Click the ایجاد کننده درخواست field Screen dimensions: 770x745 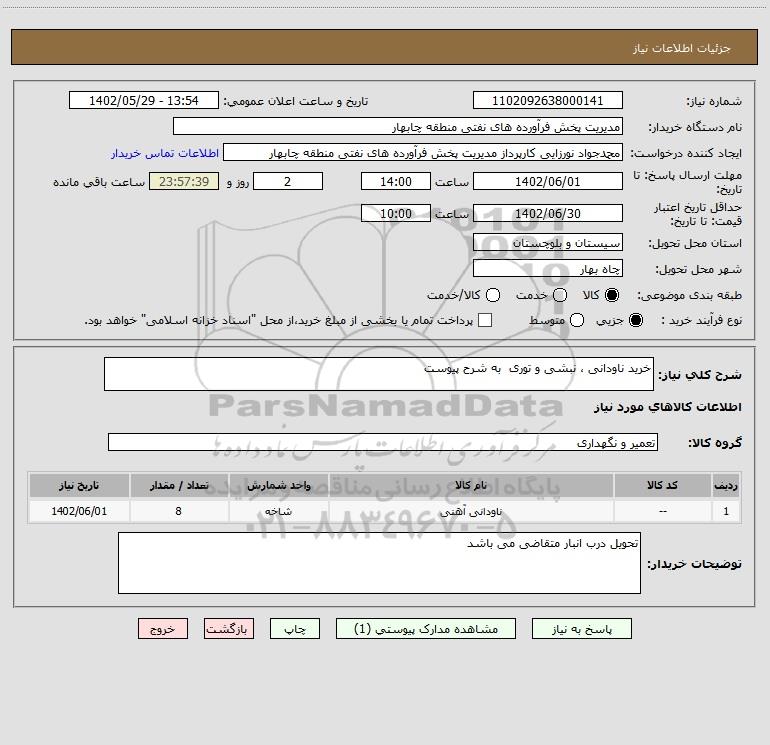click(423, 152)
